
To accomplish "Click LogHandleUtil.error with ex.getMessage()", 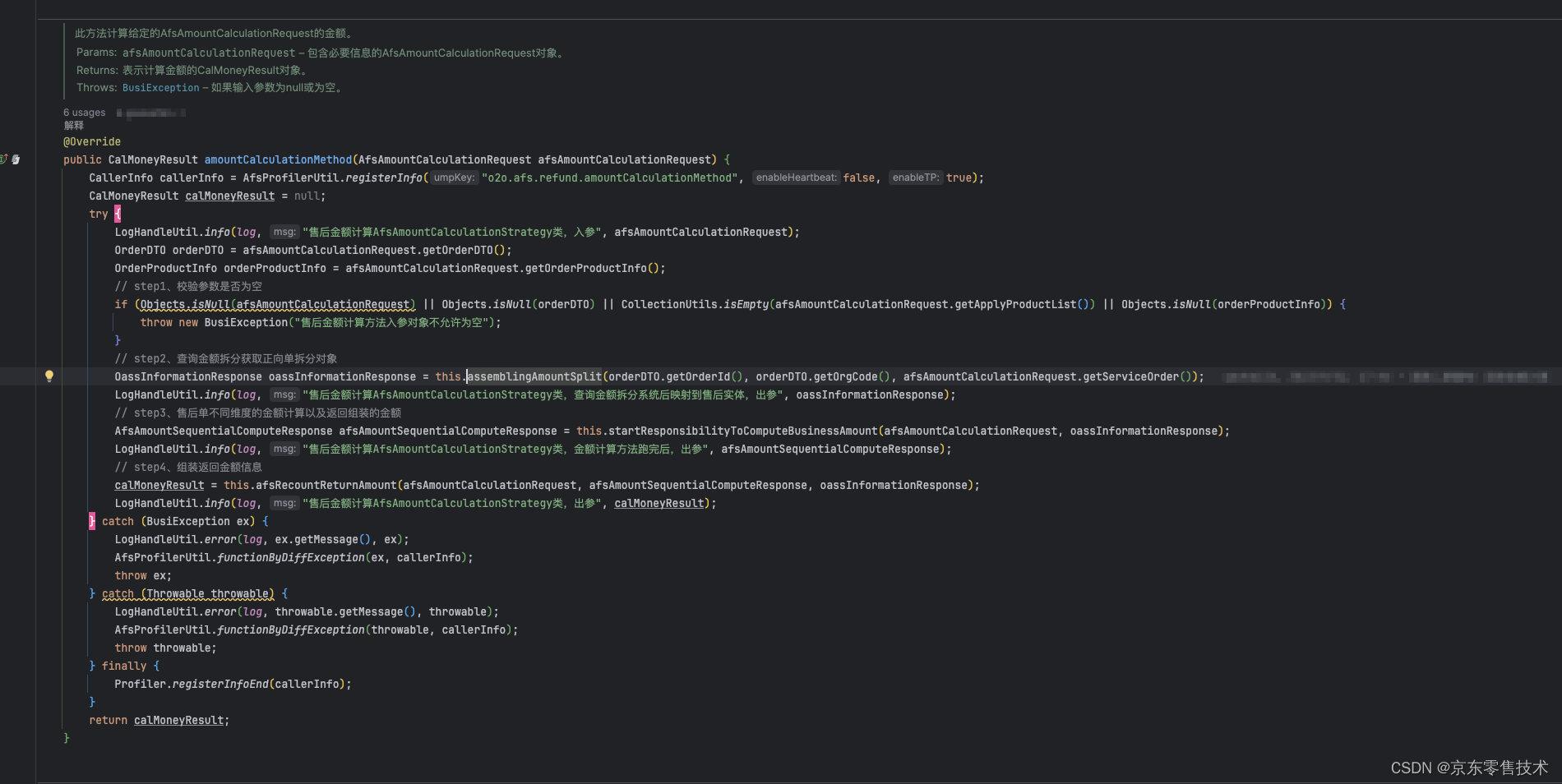I will click(261, 539).
